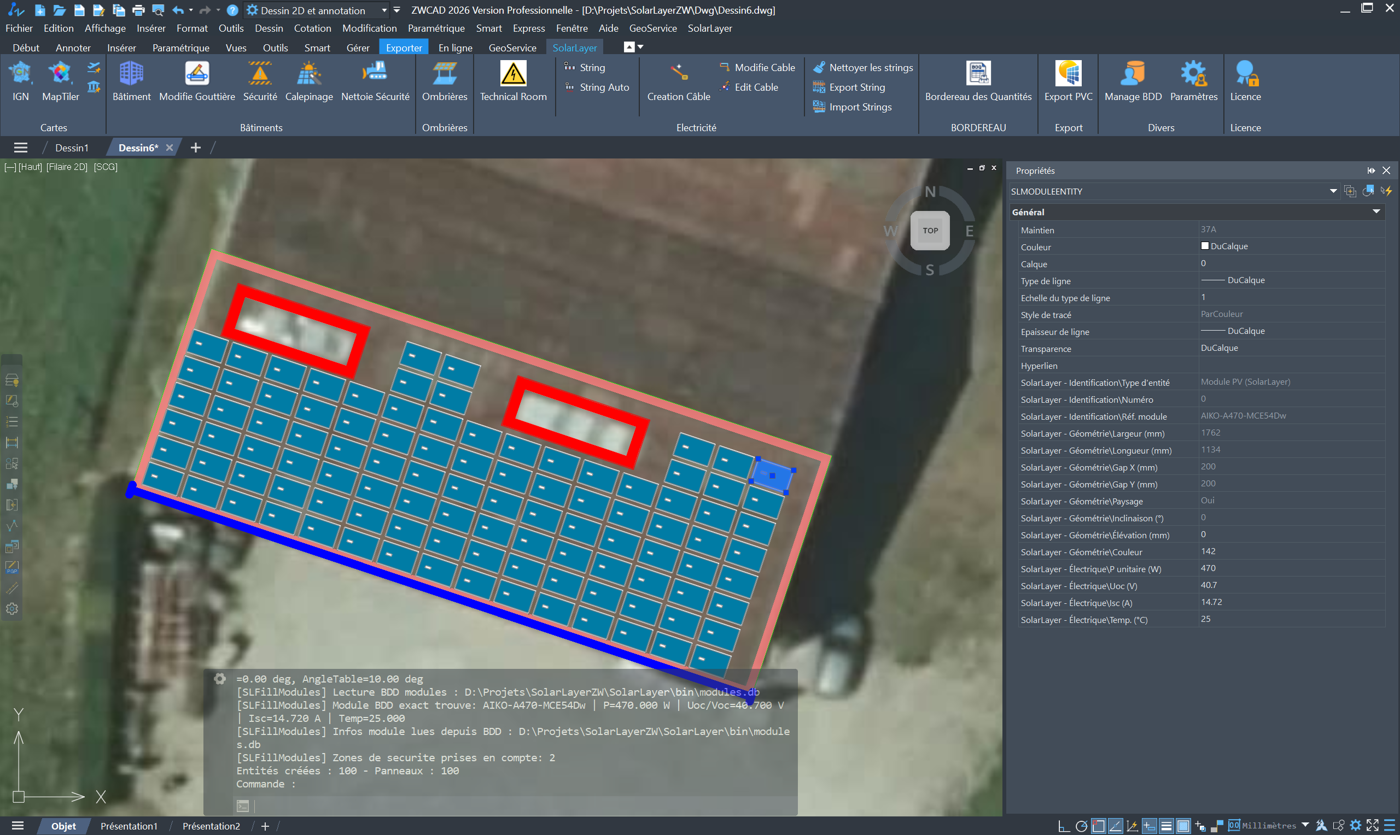
Task: Select the Modifie Cable tool
Action: tap(757, 67)
